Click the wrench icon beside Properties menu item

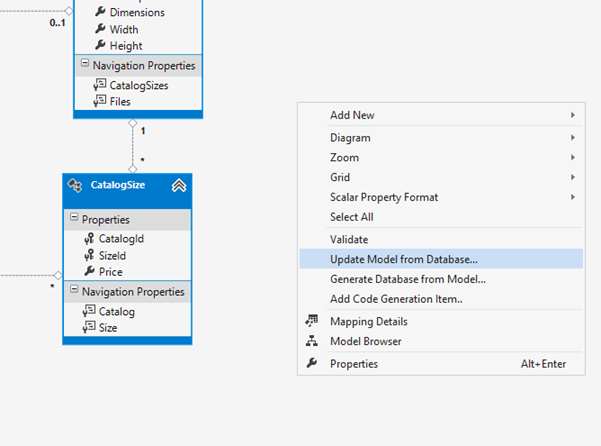(x=311, y=364)
